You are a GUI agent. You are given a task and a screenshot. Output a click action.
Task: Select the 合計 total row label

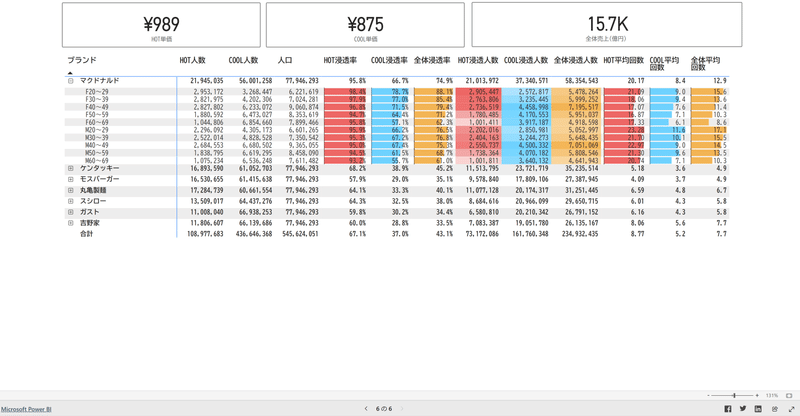tap(86, 234)
